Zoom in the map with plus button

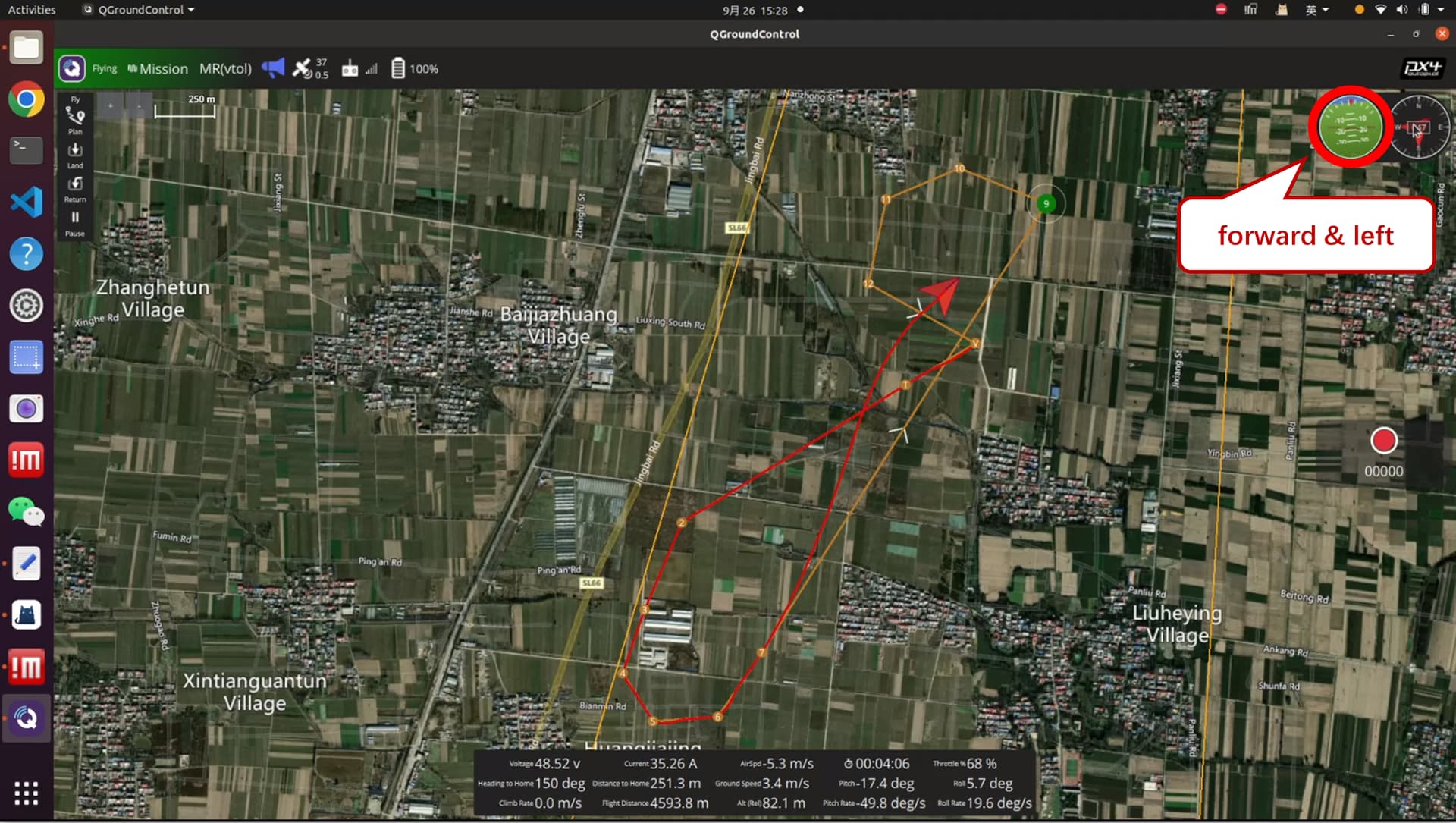click(x=111, y=106)
